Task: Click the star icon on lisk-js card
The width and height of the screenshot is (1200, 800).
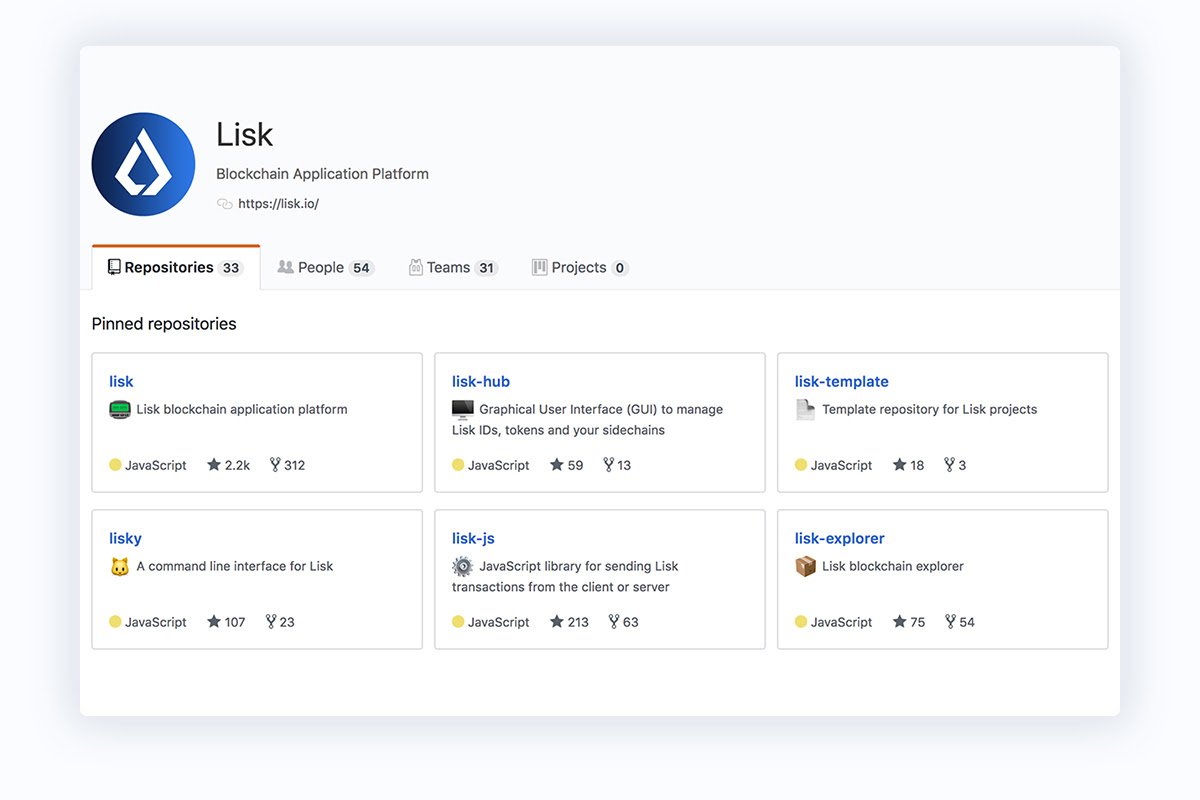Action: 557,621
